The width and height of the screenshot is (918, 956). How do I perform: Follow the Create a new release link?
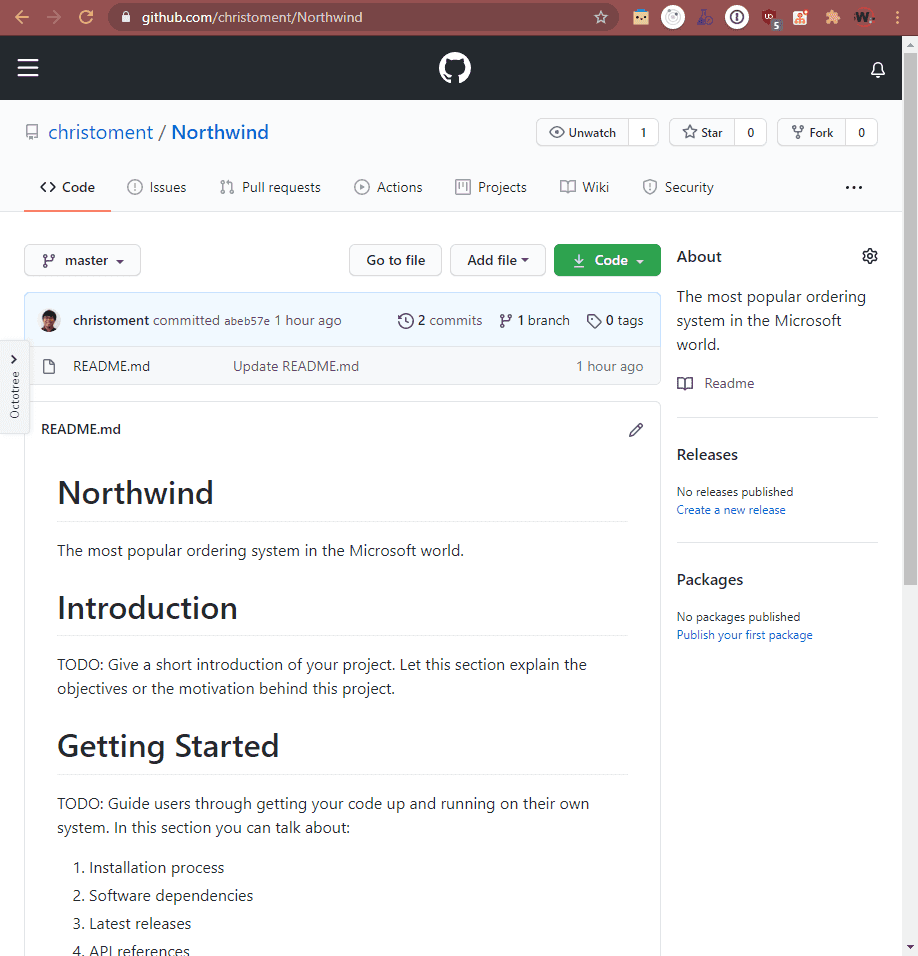tap(731, 510)
